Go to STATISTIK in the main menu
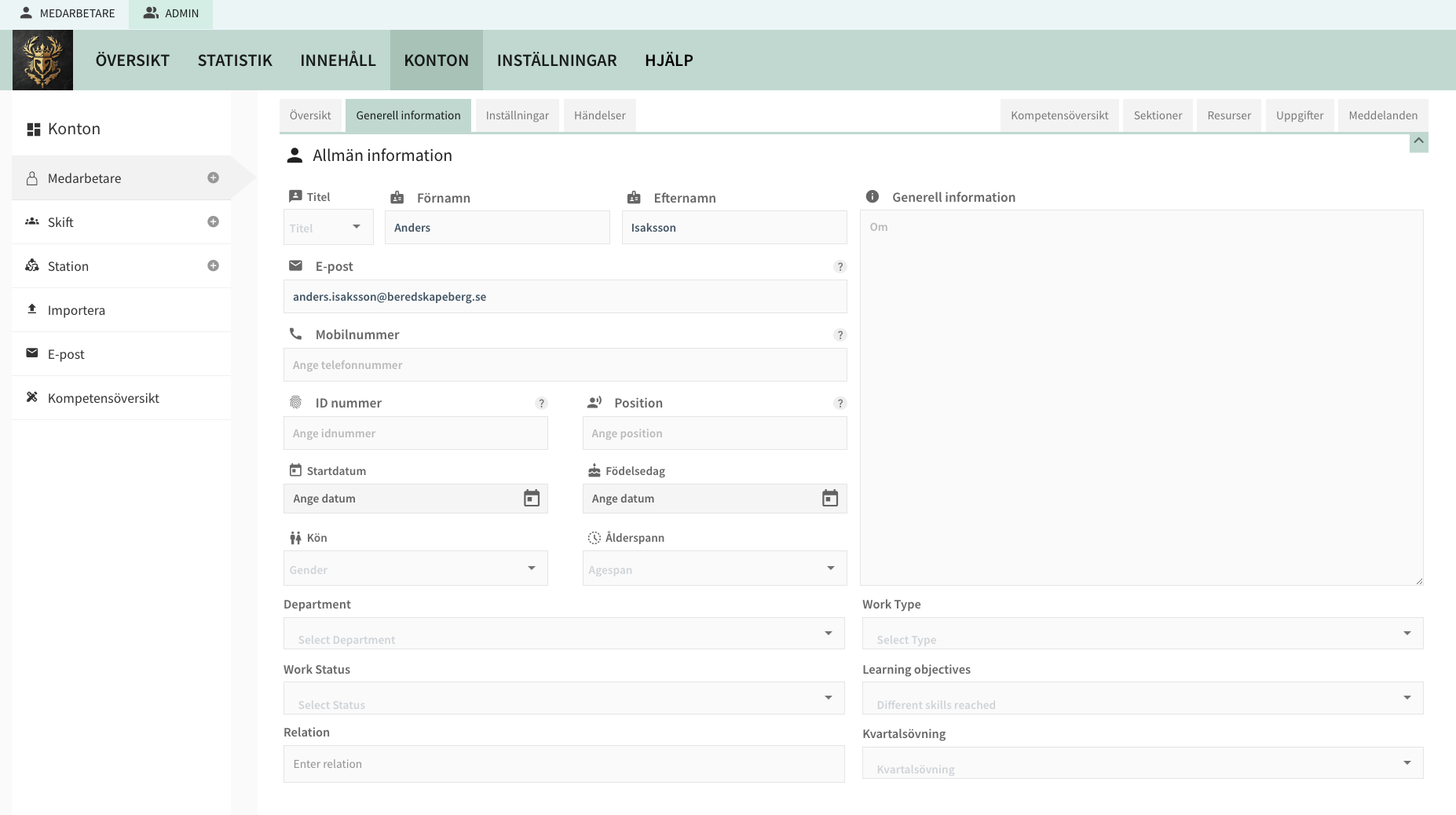 [235, 60]
